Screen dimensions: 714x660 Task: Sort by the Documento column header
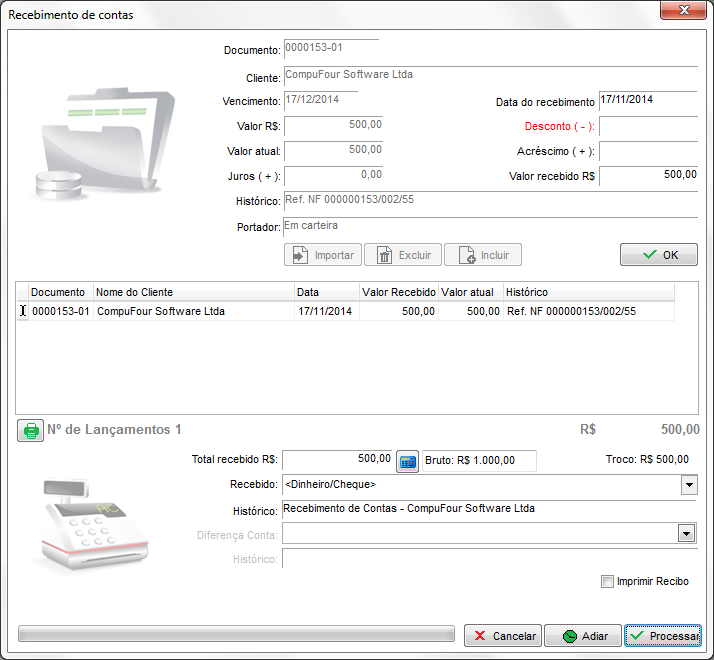point(60,292)
